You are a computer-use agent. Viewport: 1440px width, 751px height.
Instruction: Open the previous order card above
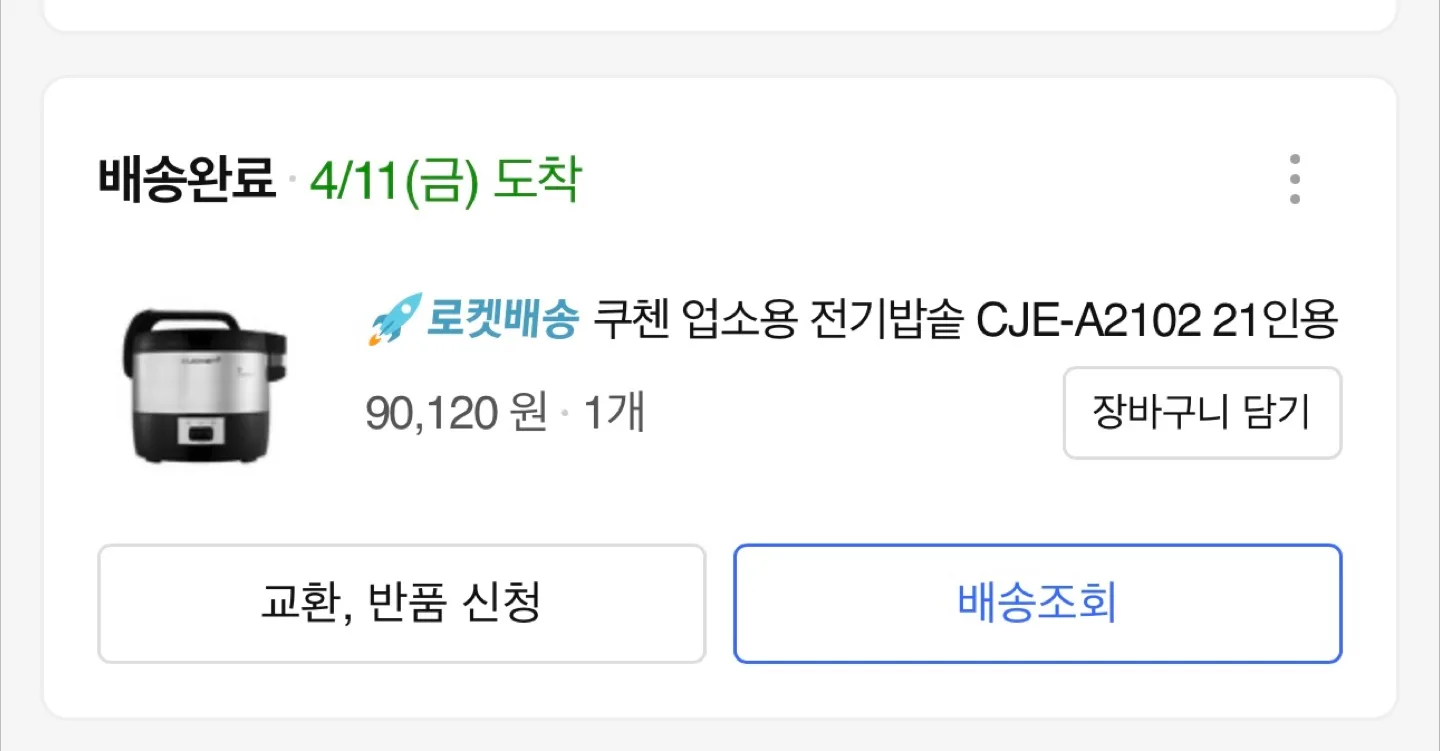(x=719, y=15)
